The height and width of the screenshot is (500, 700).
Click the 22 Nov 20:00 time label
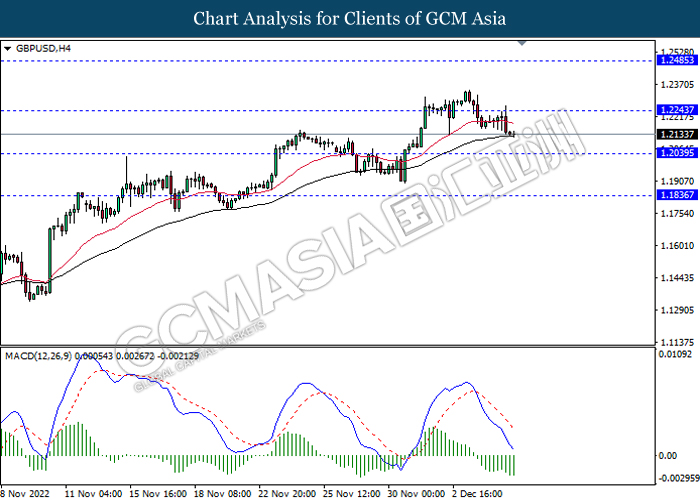point(288,493)
